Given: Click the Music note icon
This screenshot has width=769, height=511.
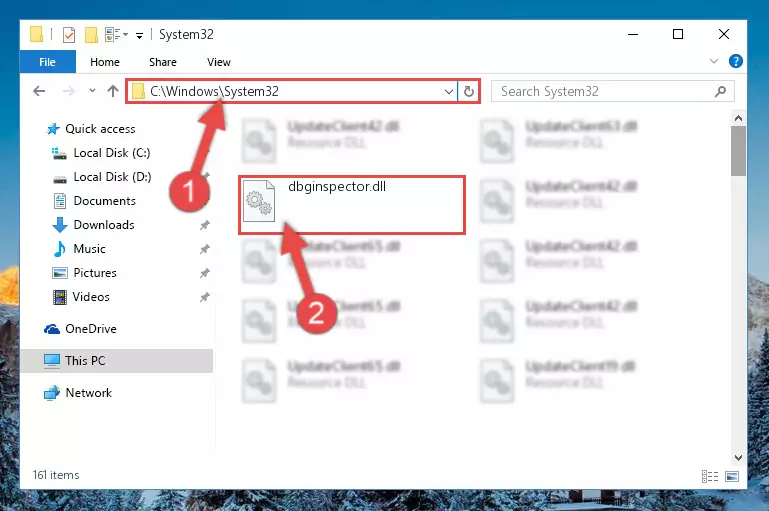Looking at the screenshot, I should point(59,249).
